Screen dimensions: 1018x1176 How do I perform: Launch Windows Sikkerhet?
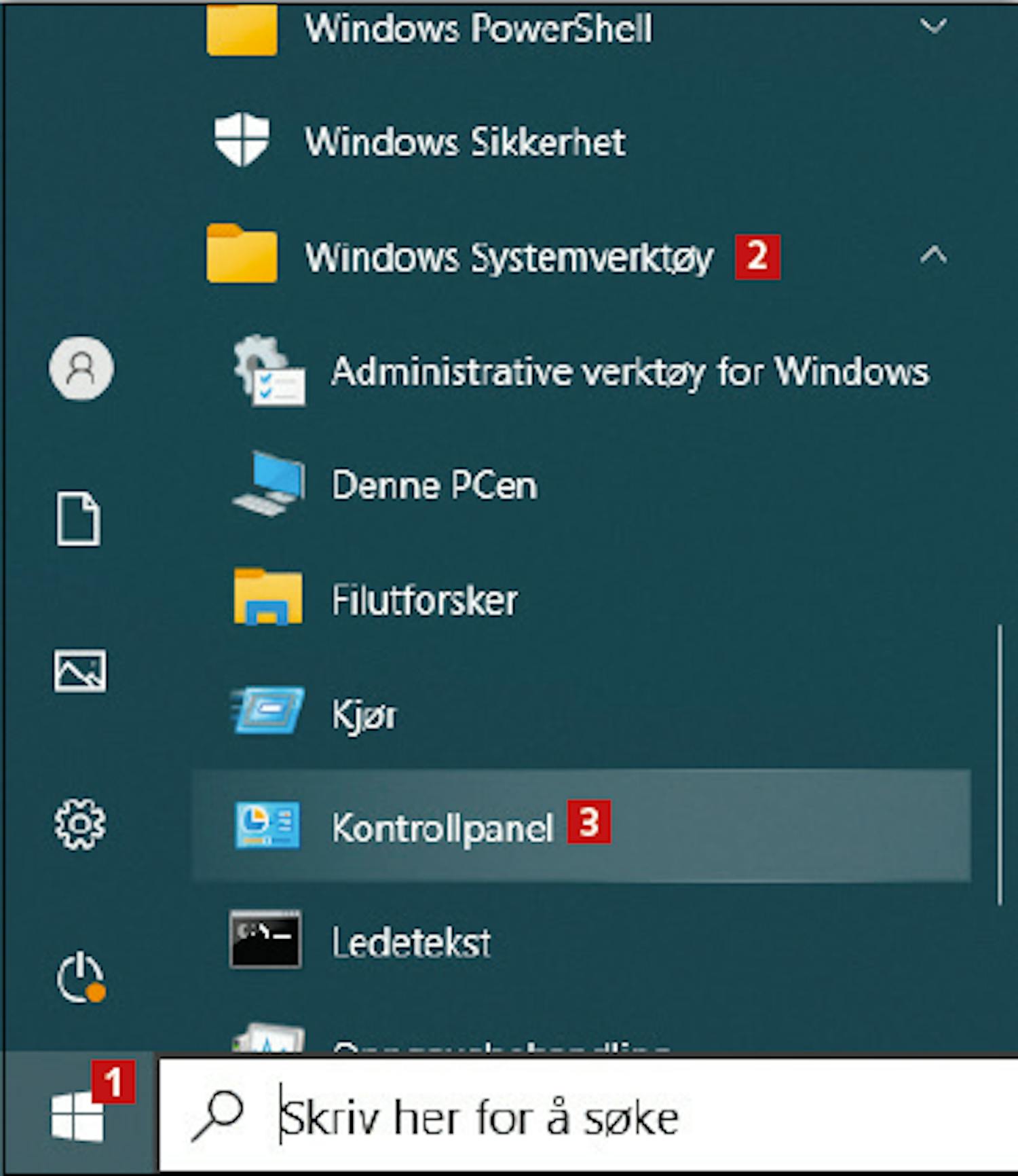click(465, 141)
